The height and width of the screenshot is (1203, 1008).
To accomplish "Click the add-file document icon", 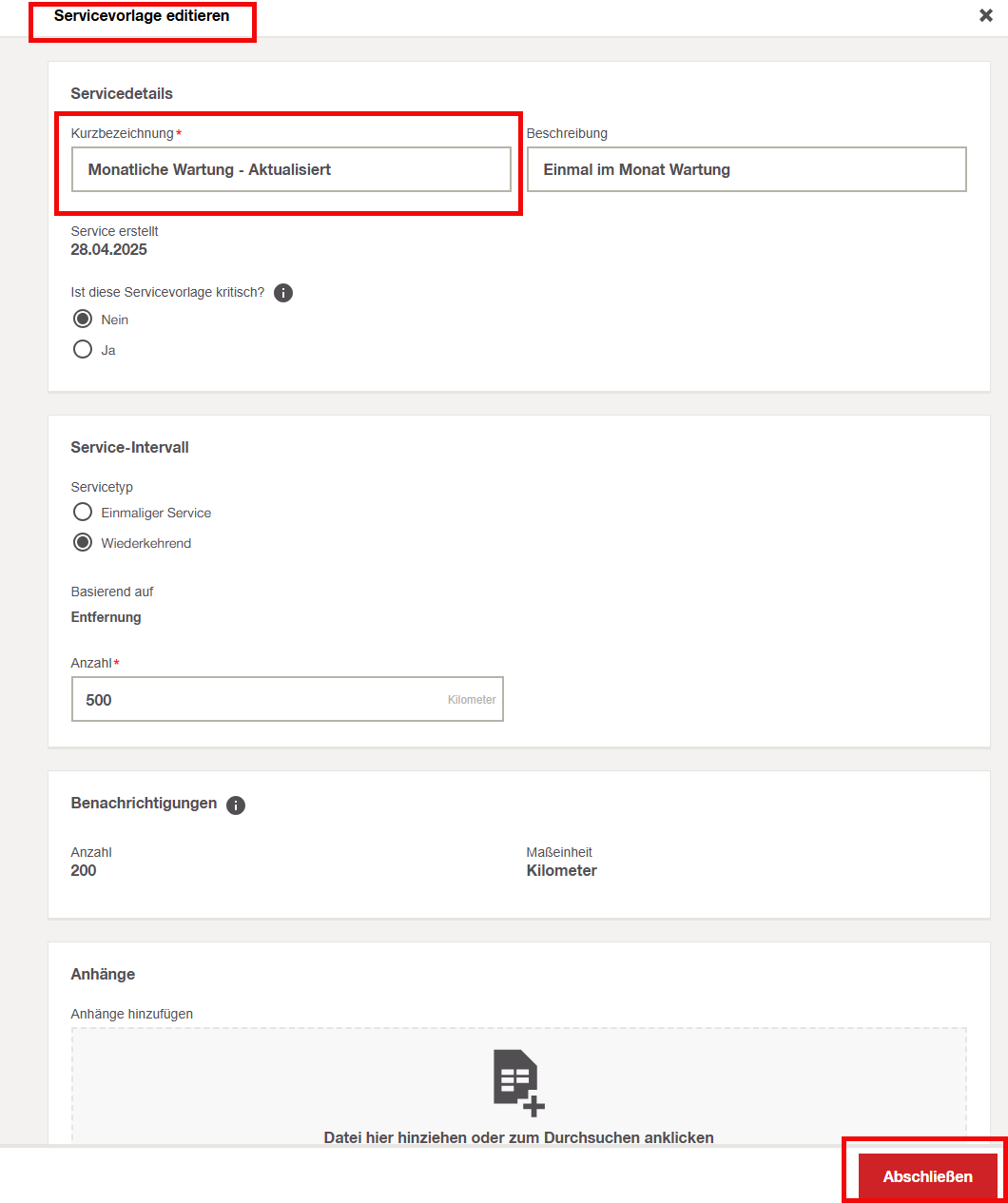I will pyautogui.click(x=519, y=1082).
